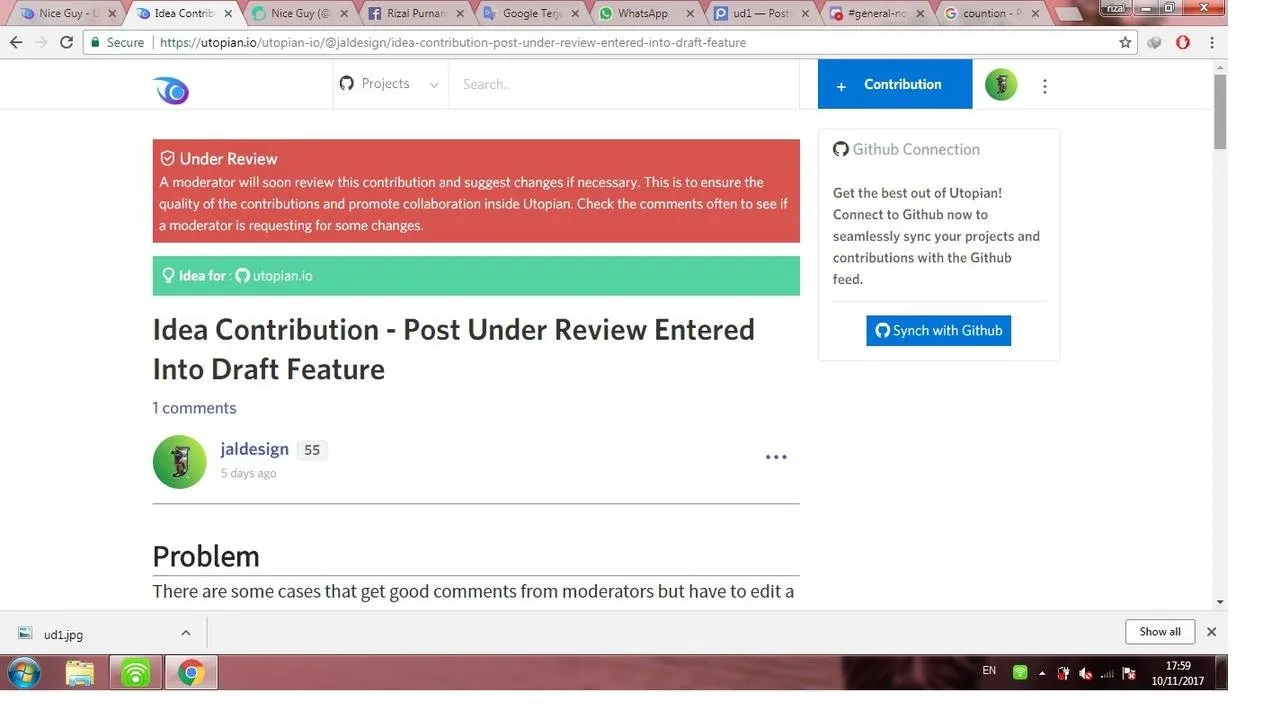
Task: Click the muted speaker volume icon
Action: pyautogui.click(x=1086, y=673)
